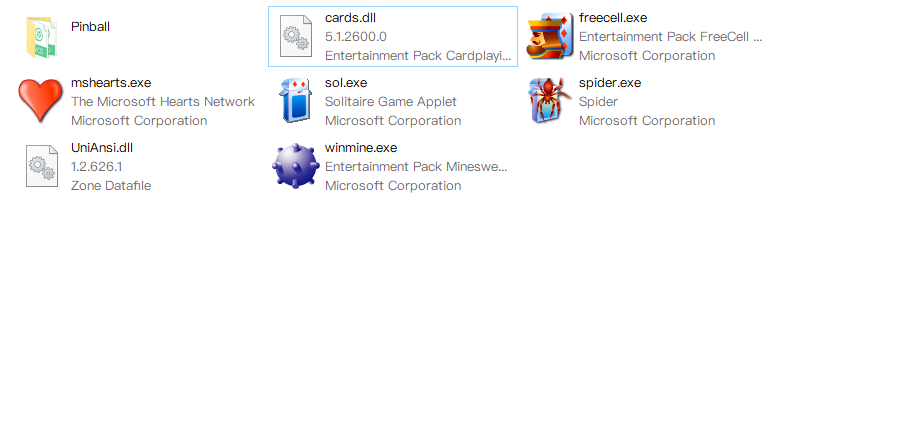The width and height of the screenshot is (904, 432).
Task: Click the Pinball folder name
Action: (91, 27)
